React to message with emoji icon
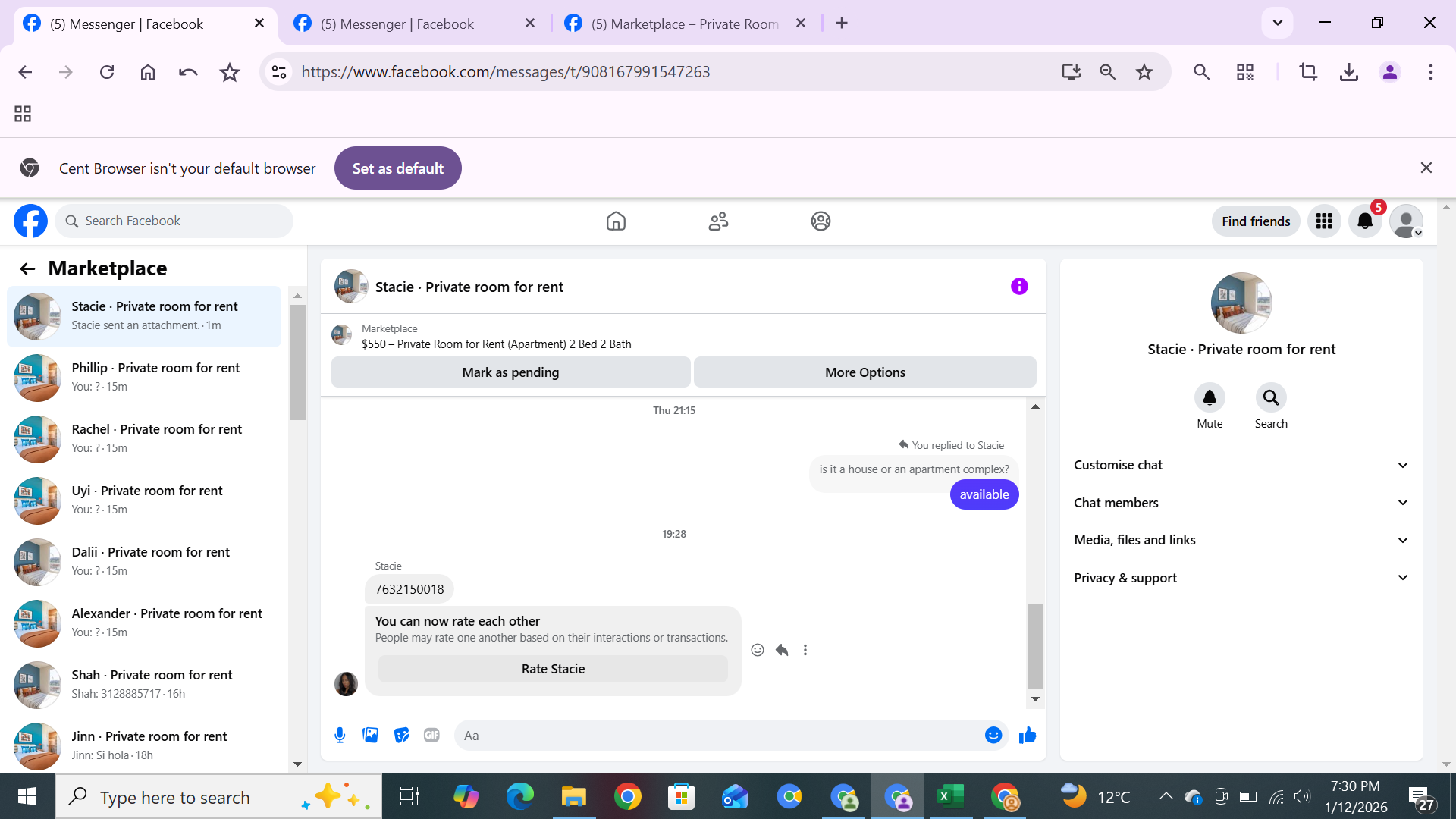1456x819 pixels. pyautogui.click(x=757, y=650)
